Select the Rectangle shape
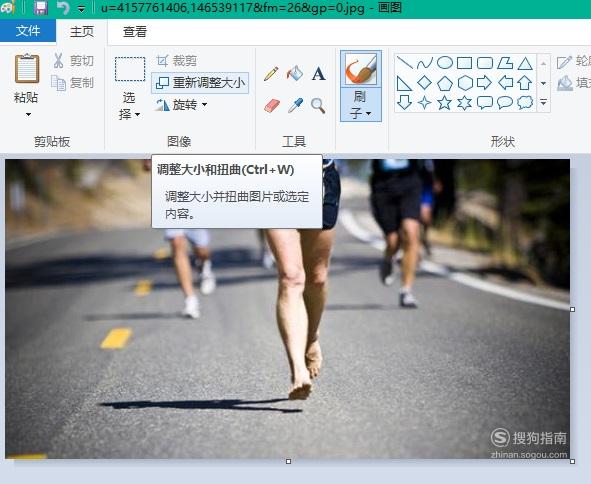This screenshot has height=484, width=591. pos(464,63)
